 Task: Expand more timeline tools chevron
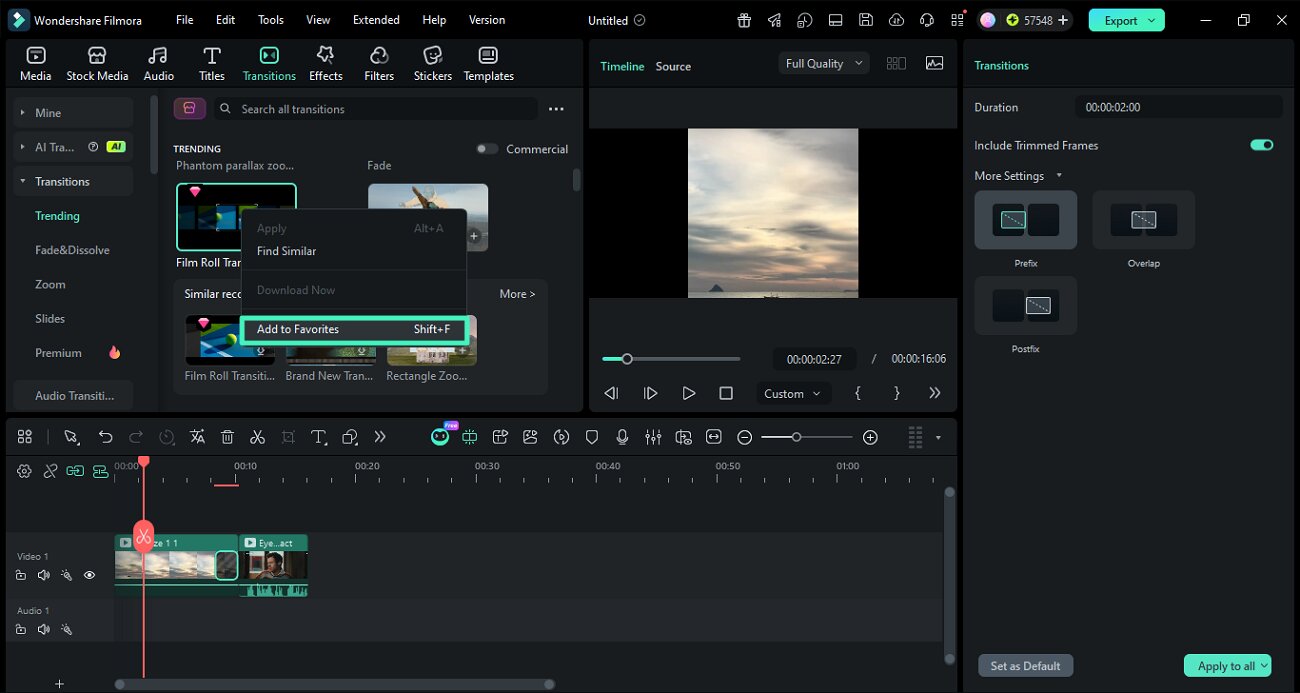379,437
